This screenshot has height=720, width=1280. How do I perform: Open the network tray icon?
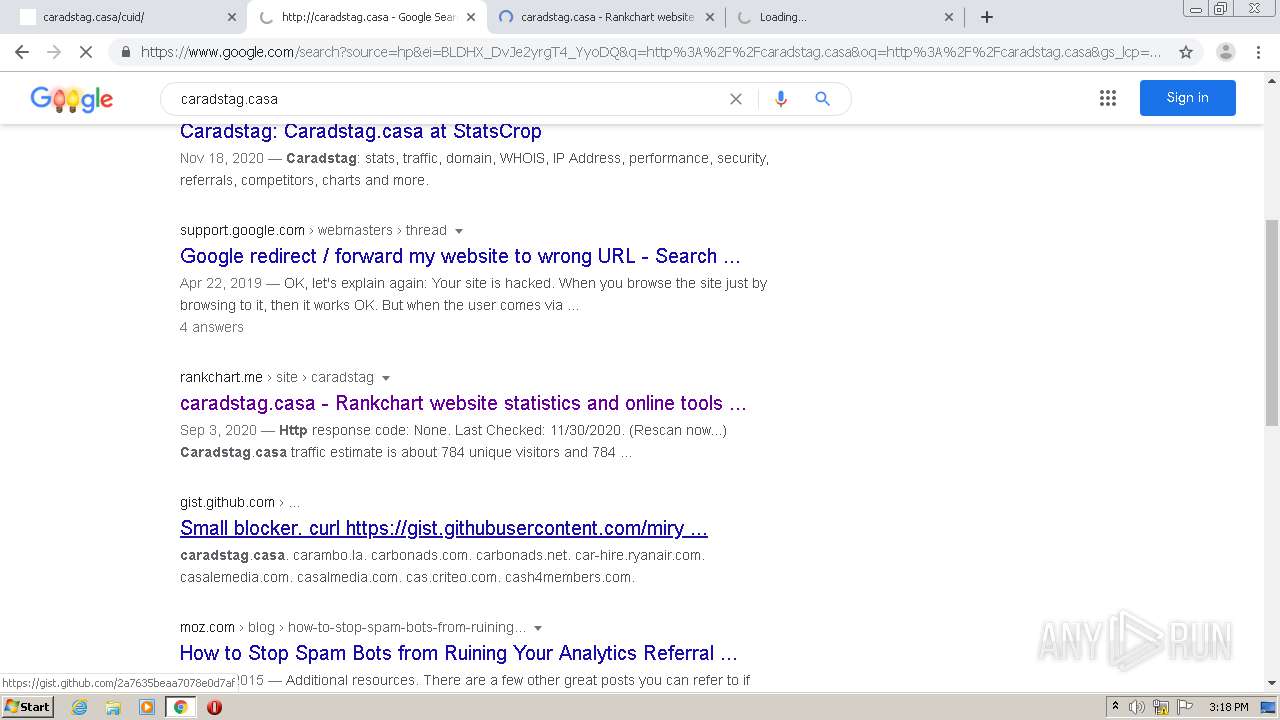1161,707
